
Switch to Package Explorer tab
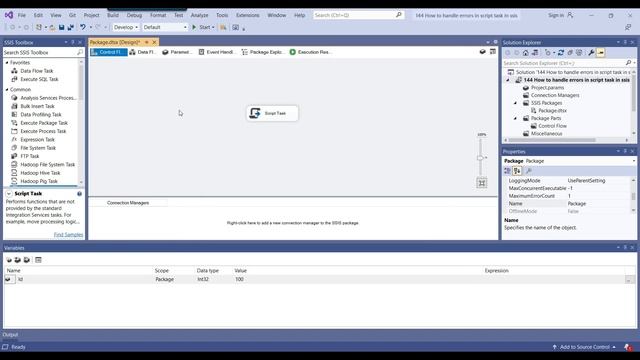[262, 52]
